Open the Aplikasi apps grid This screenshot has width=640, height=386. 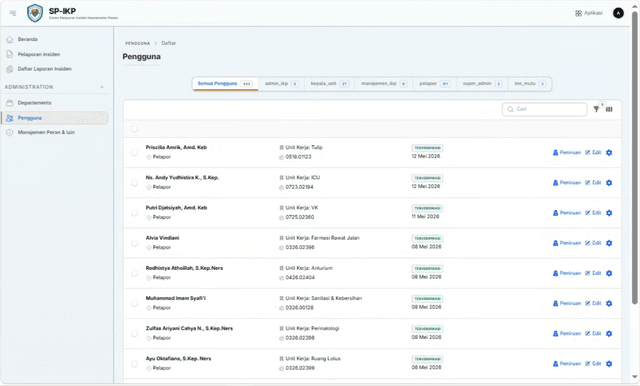589,13
